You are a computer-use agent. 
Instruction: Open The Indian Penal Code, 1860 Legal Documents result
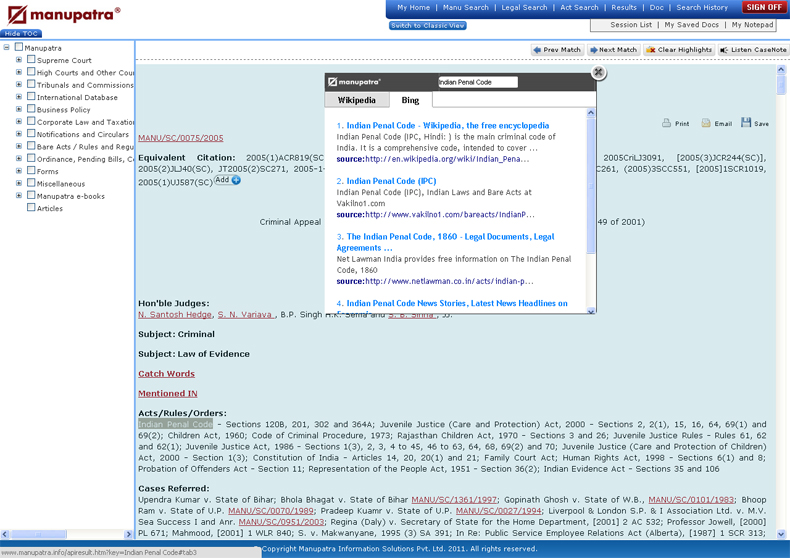point(445,242)
